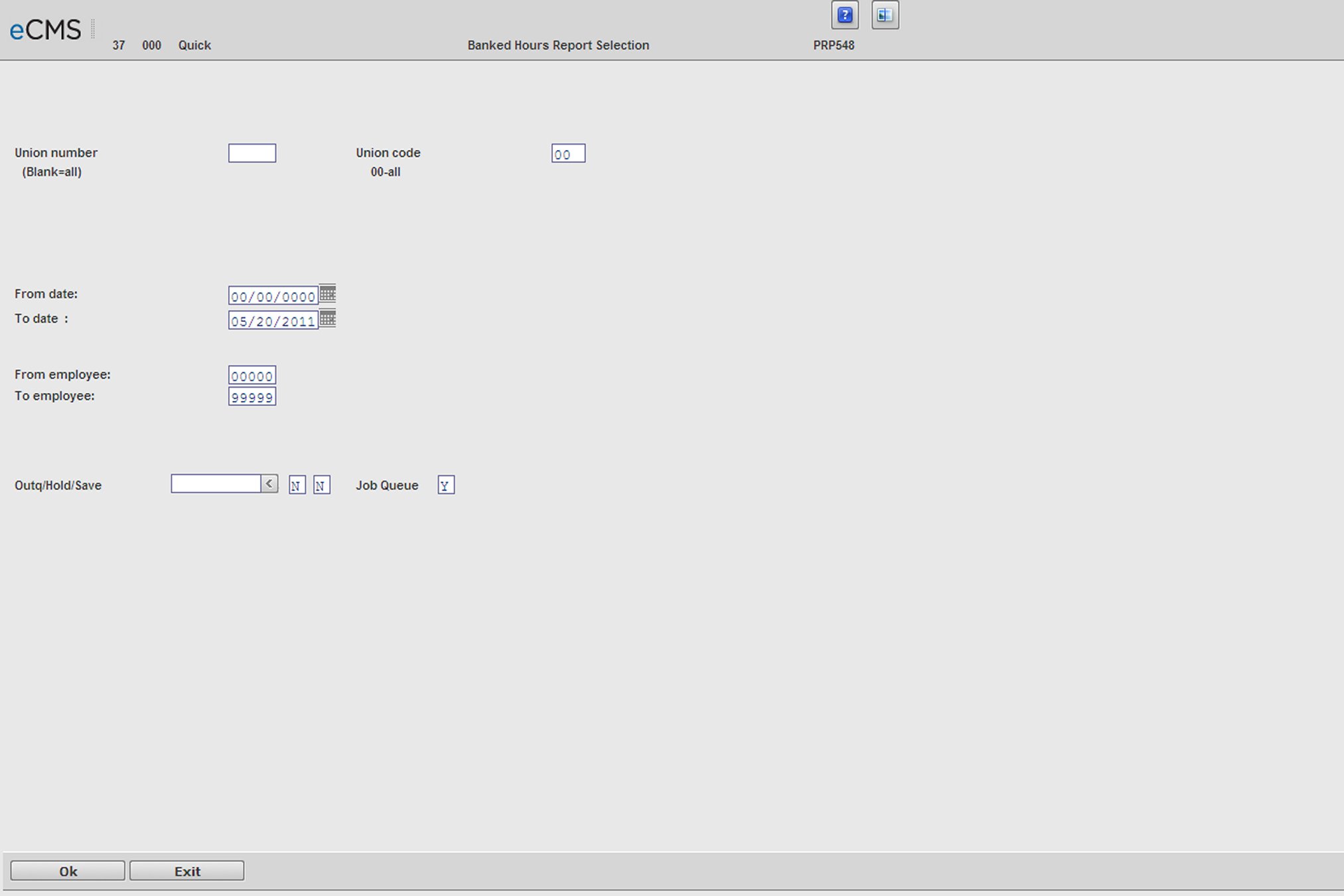Click the 00-all hint text
Image resolution: width=1344 pixels, height=896 pixels.
click(x=386, y=172)
